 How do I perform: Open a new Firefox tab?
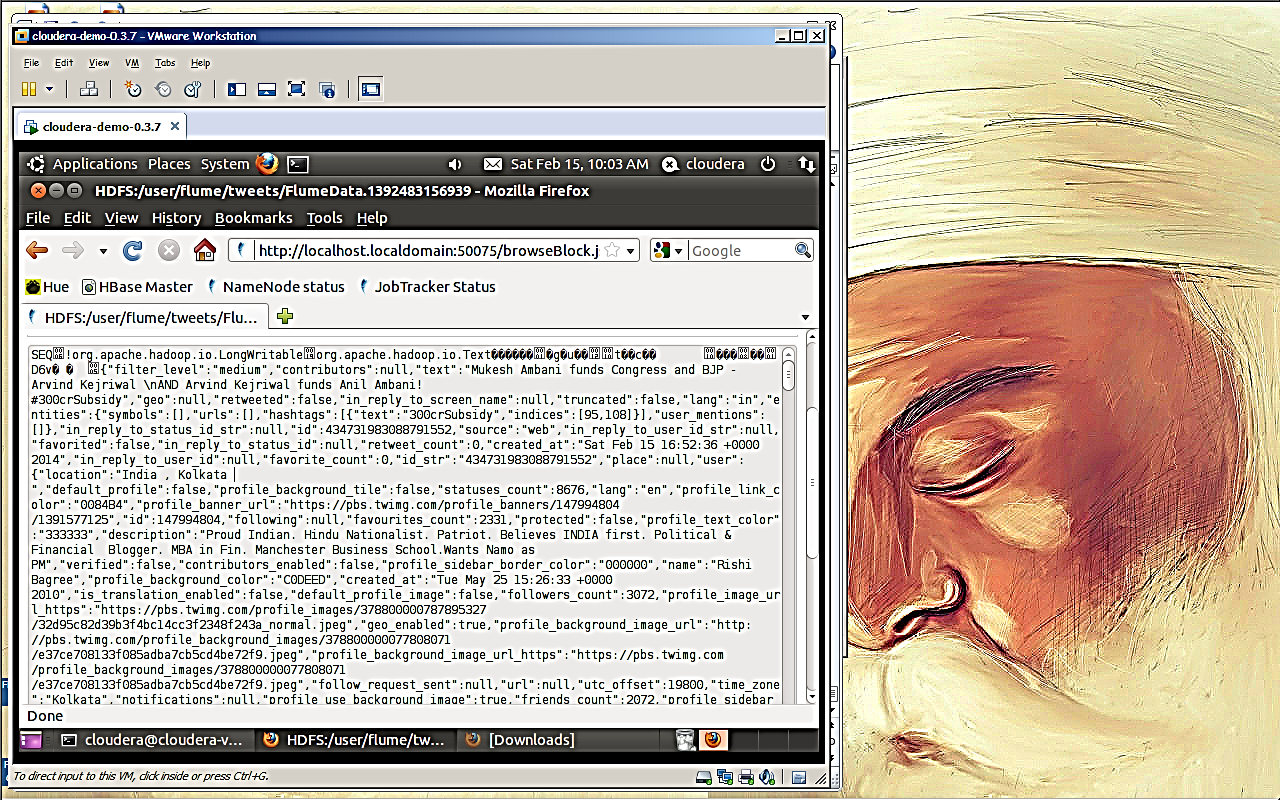(285, 317)
